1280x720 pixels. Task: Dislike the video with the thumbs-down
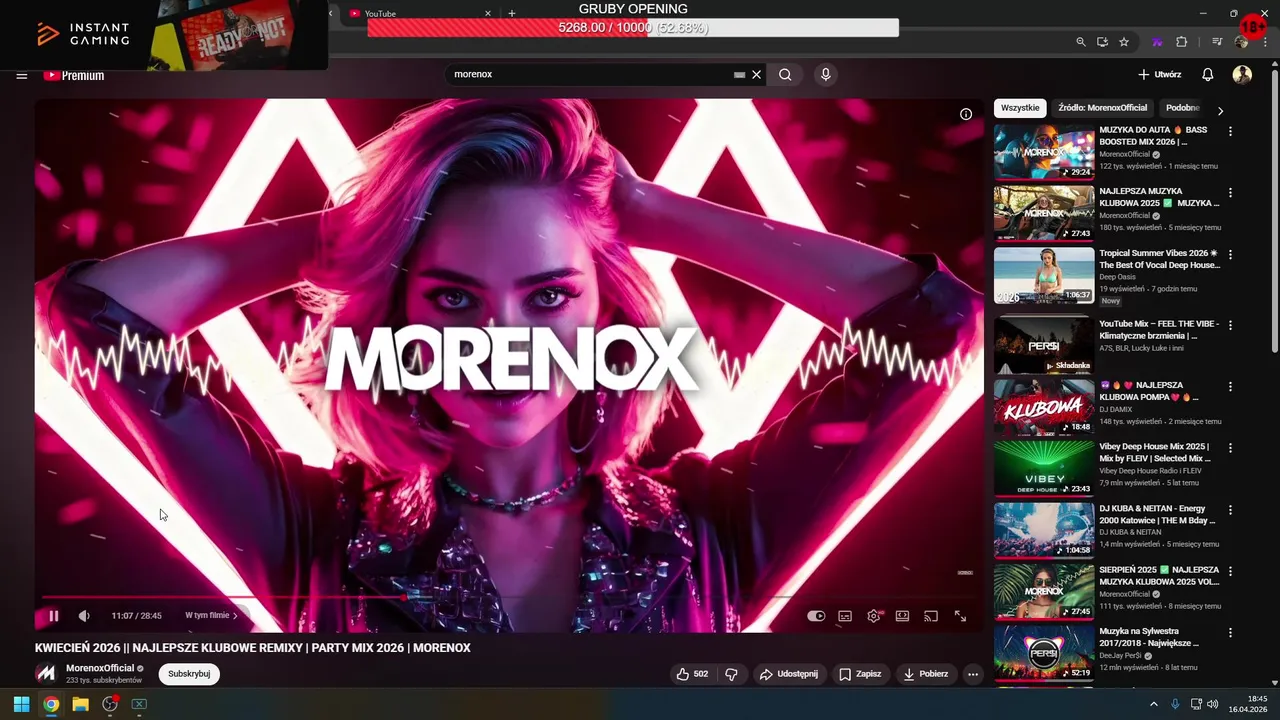[731, 674]
